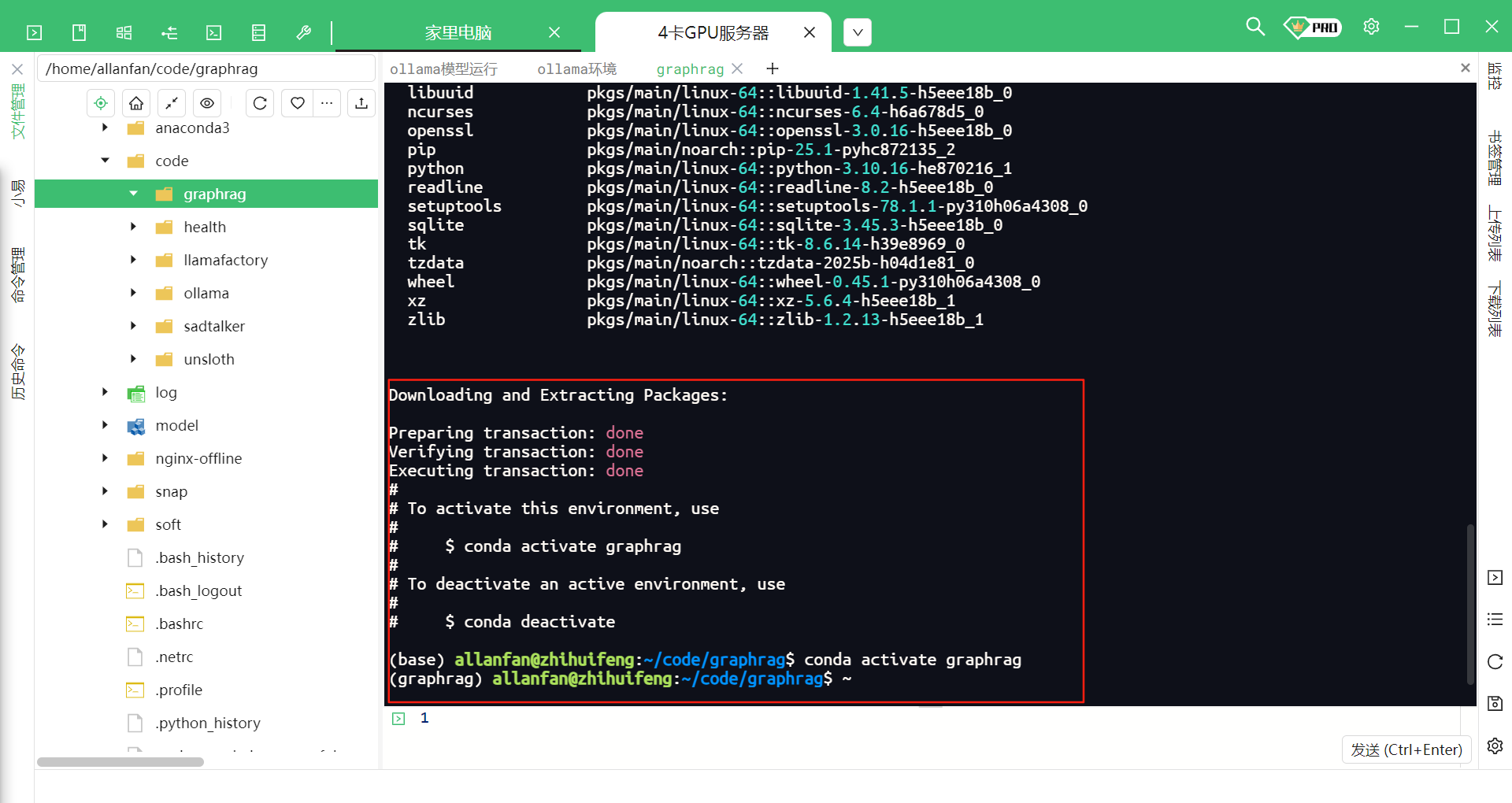The image size is (1512, 803).
Task: Select the ollama模型运行 terminal tab
Action: coord(443,69)
